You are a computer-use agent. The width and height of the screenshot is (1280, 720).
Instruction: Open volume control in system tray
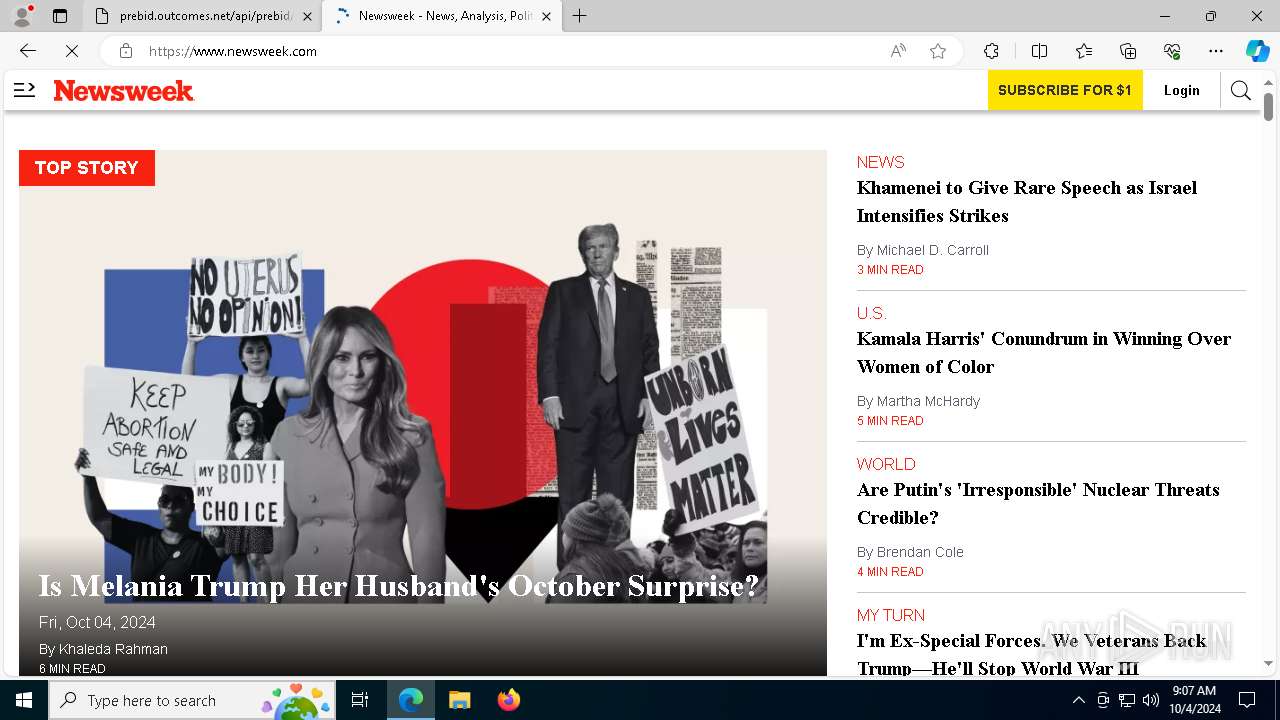1151,700
